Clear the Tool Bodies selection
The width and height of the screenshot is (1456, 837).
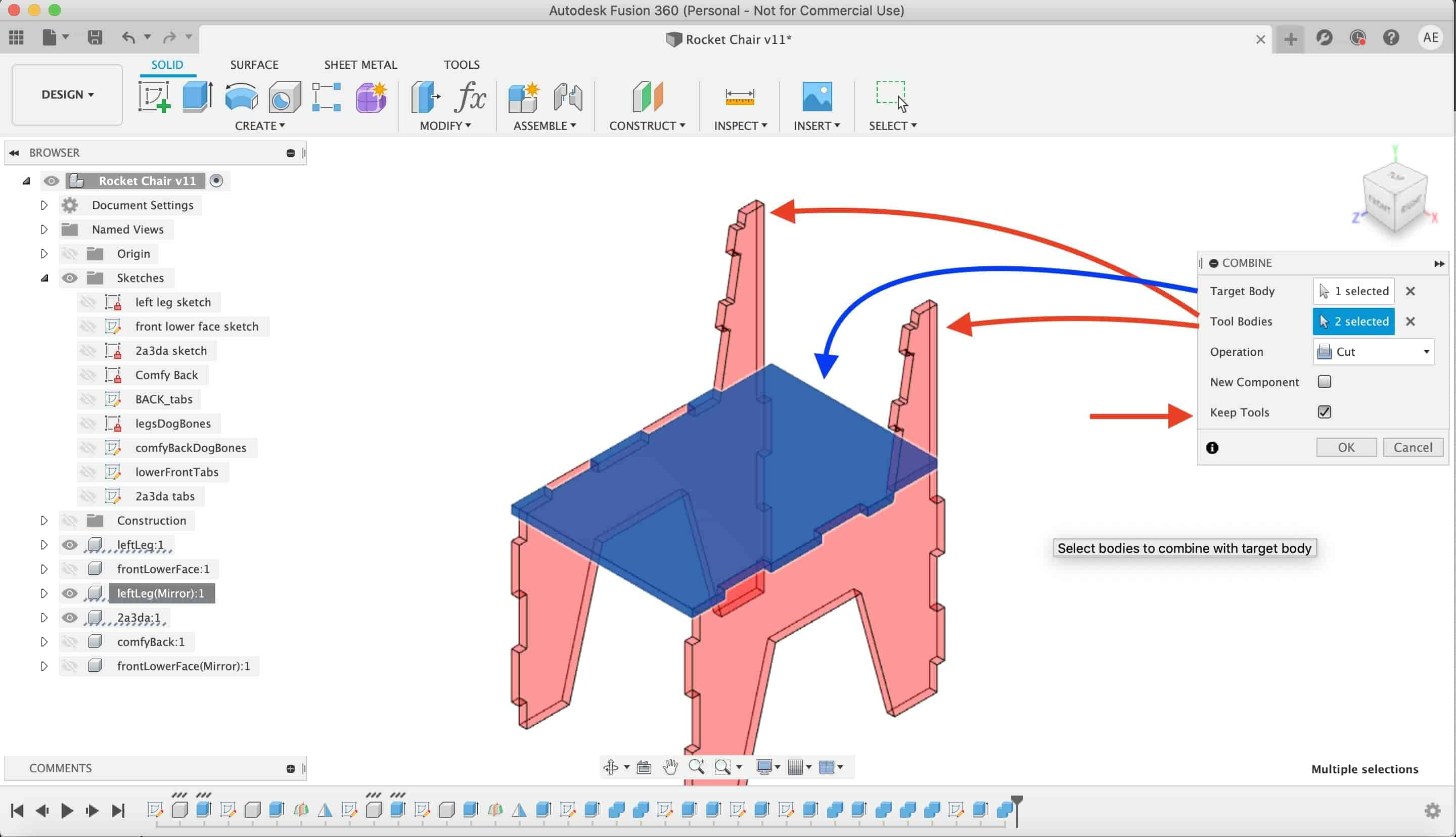(1410, 321)
